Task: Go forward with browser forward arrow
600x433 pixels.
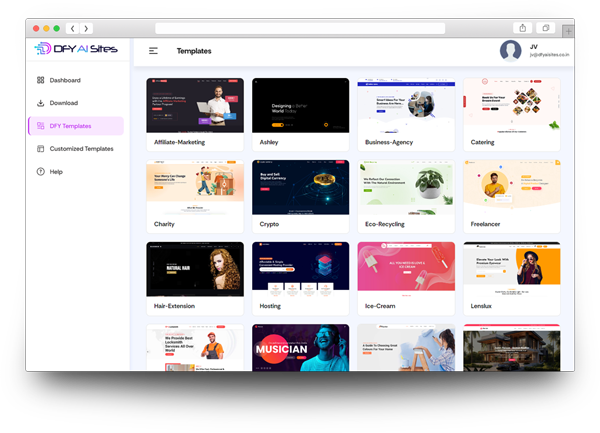Action: point(87,28)
